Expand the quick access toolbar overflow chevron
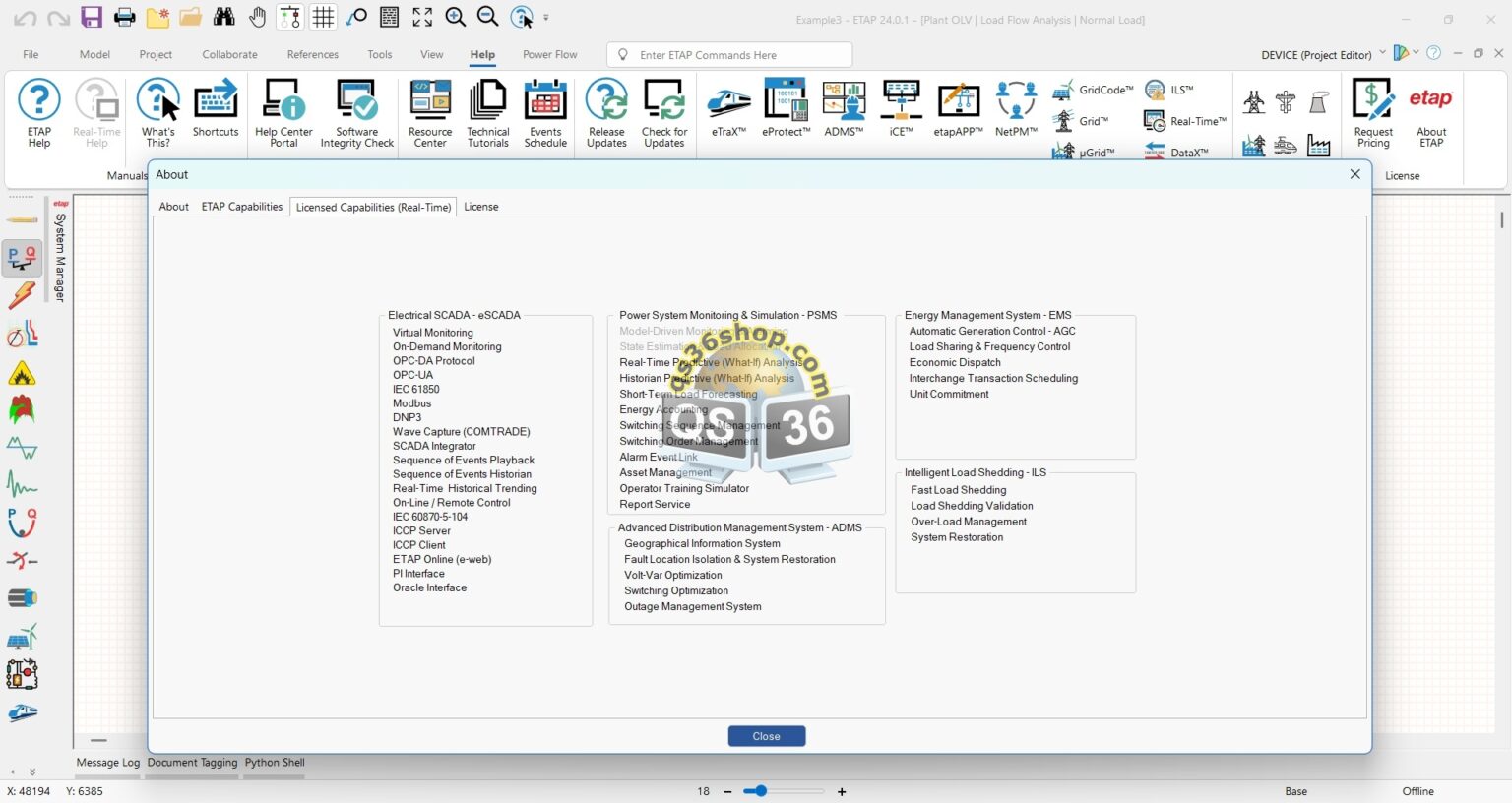The image size is (1512, 803). pos(545,17)
